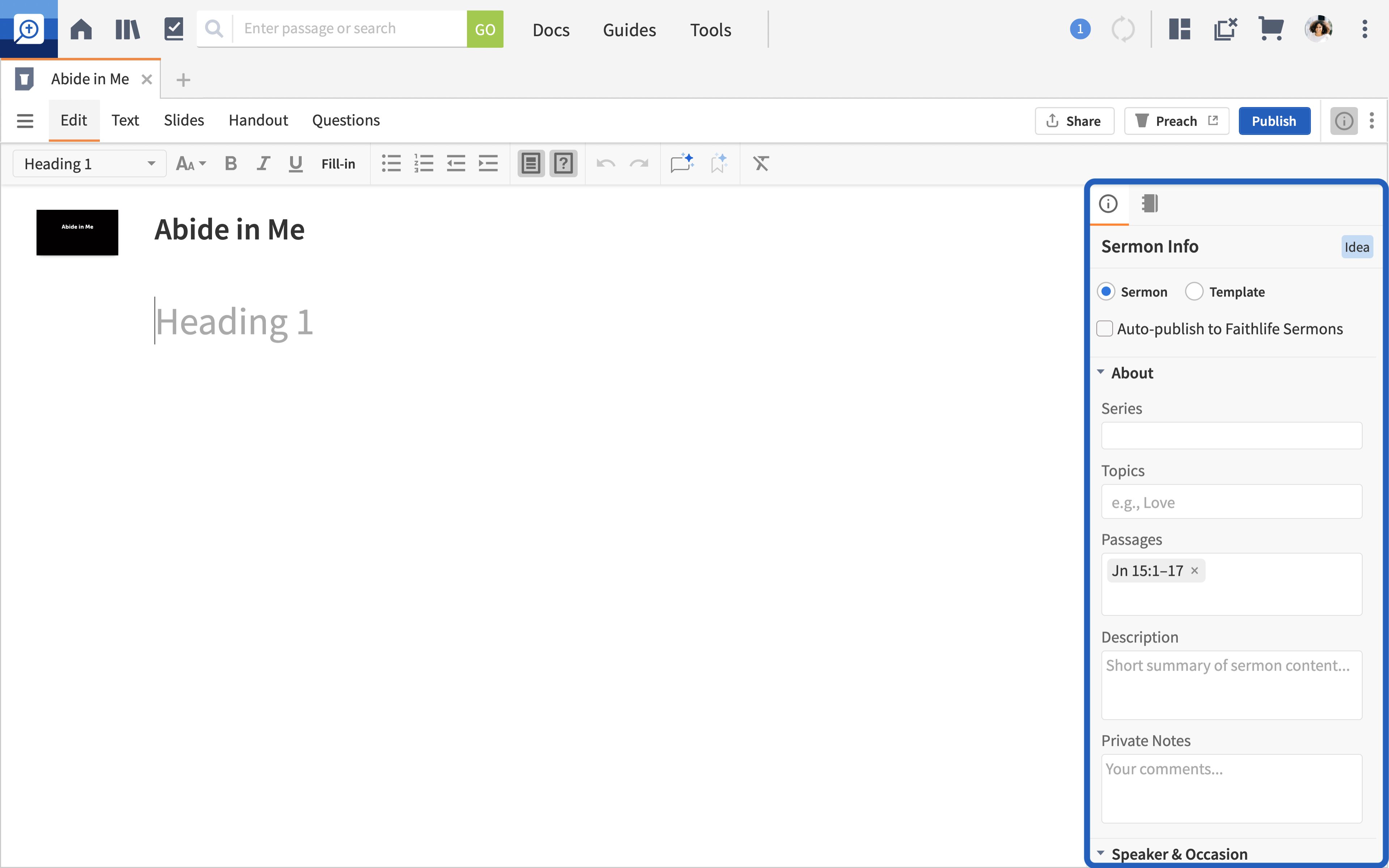The width and height of the screenshot is (1389, 868).
Task: Undo the last edit
Action: [606, 163]
